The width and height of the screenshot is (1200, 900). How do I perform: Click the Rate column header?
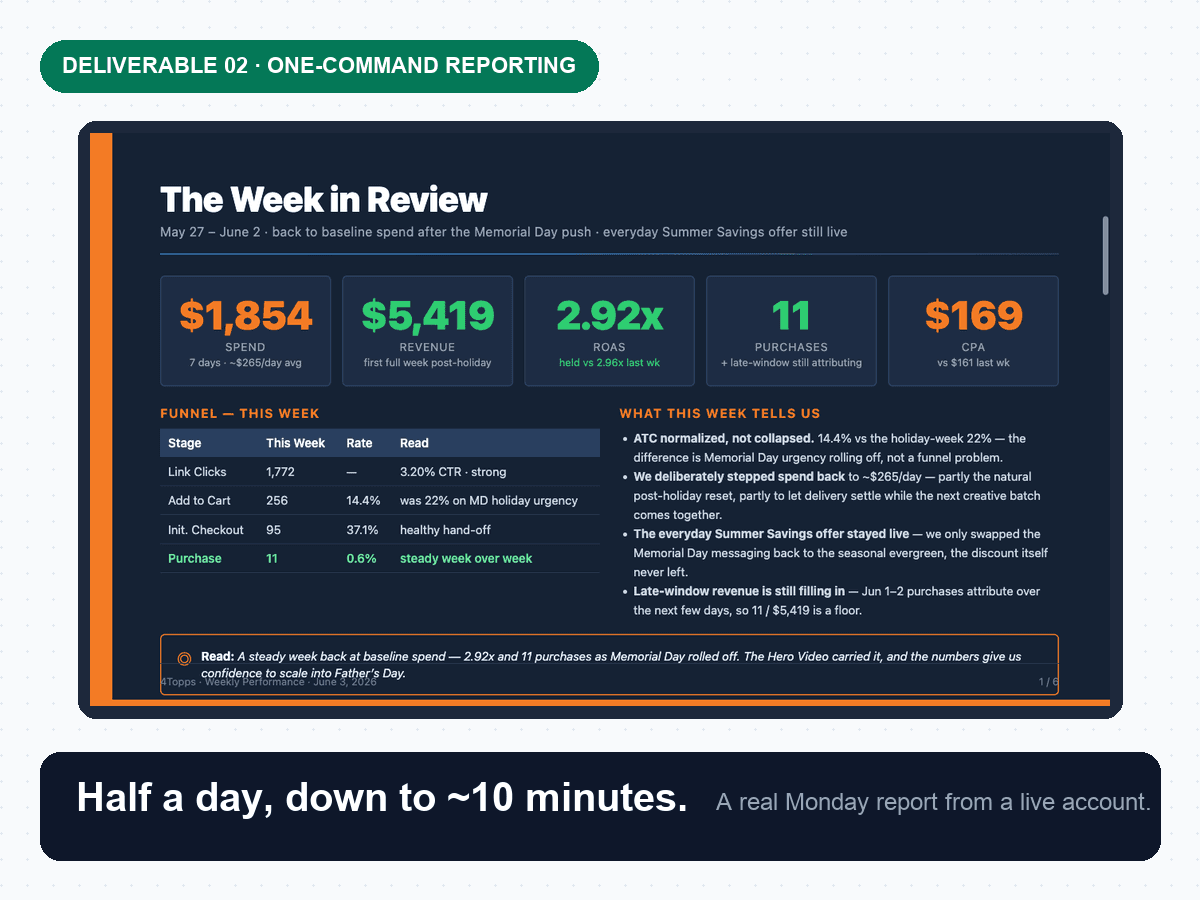point(359,443)
